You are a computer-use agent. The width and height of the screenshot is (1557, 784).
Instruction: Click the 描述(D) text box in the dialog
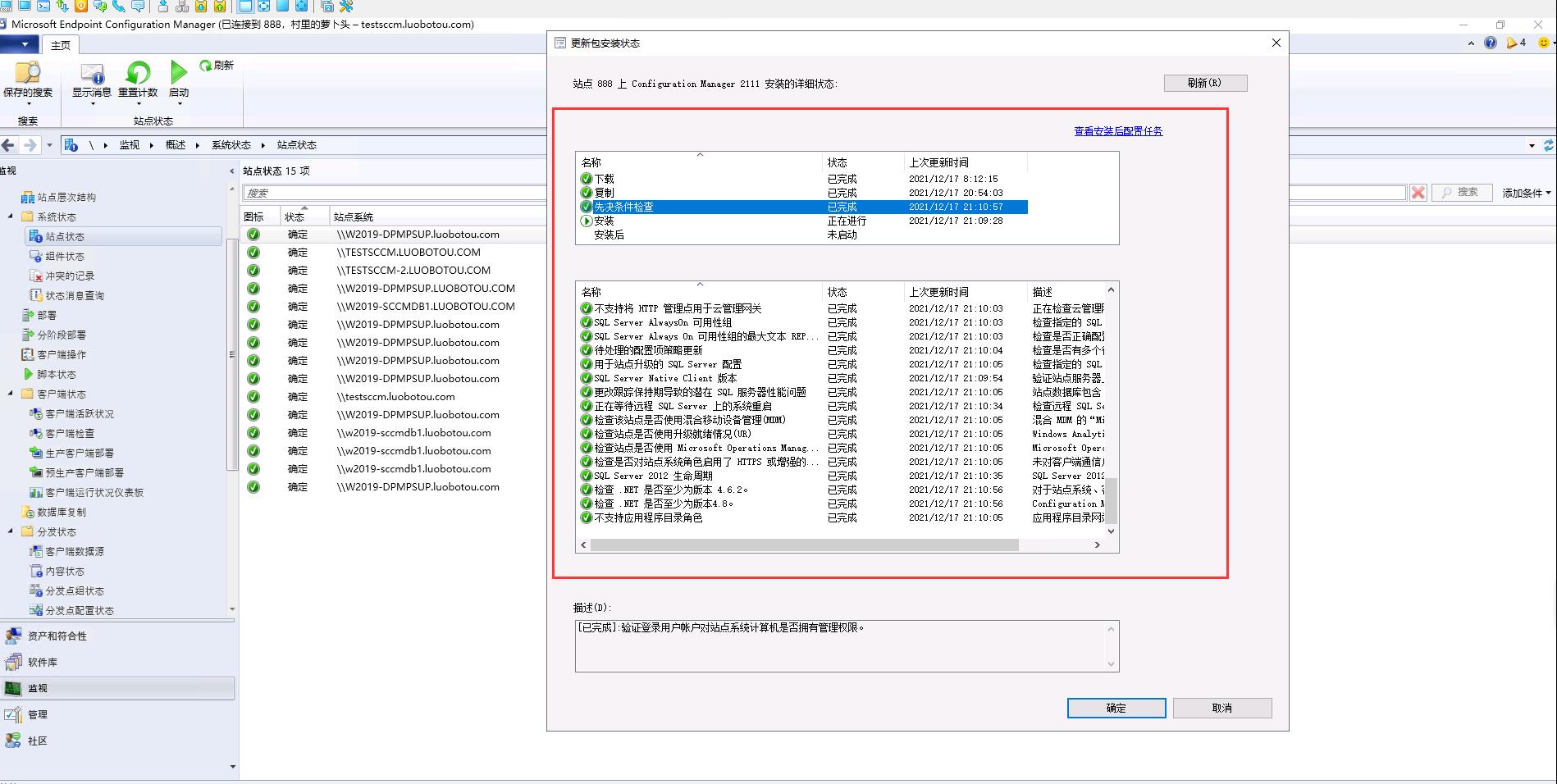point(847,646)
